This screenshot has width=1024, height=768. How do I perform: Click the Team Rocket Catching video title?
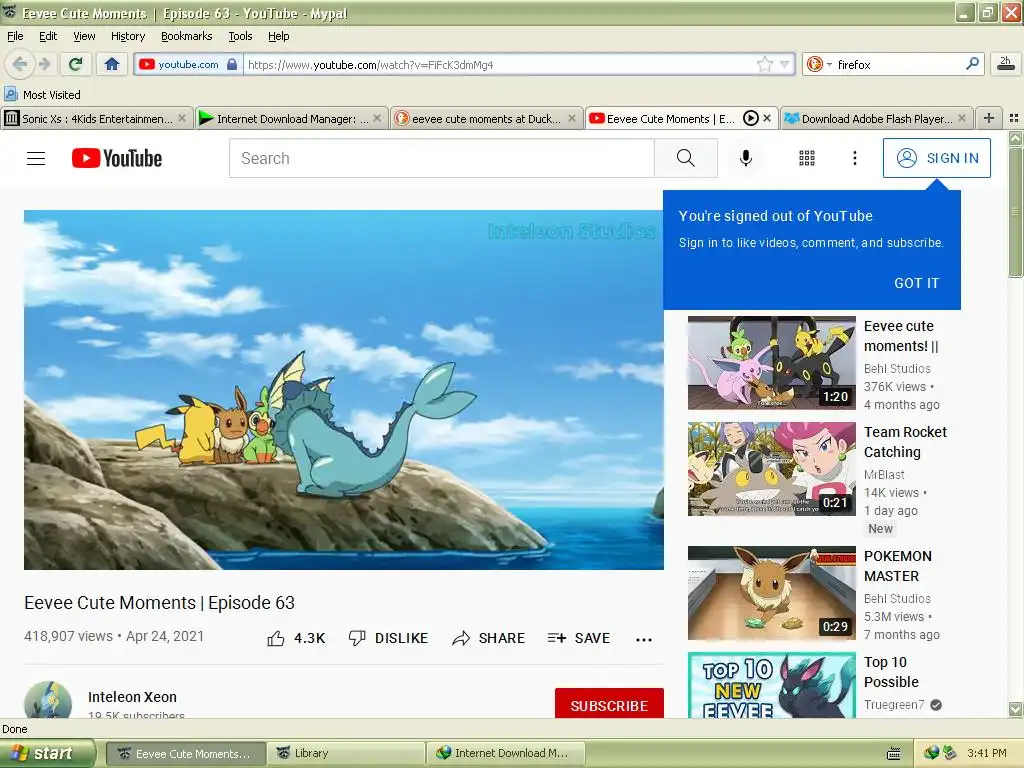pyautogui.click(x=905, y=442)
